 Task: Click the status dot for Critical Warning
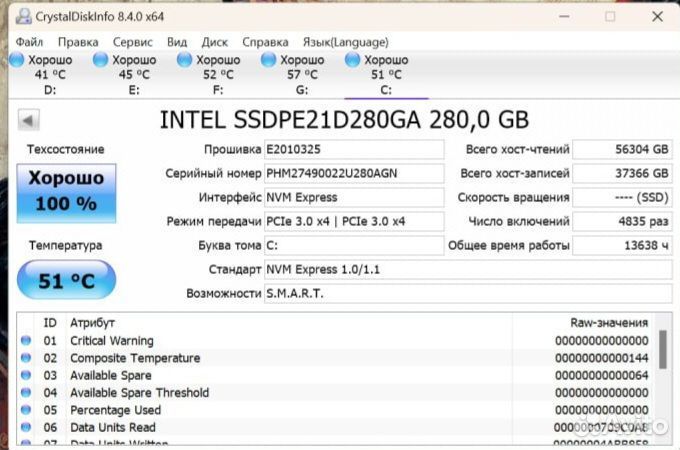26,340
